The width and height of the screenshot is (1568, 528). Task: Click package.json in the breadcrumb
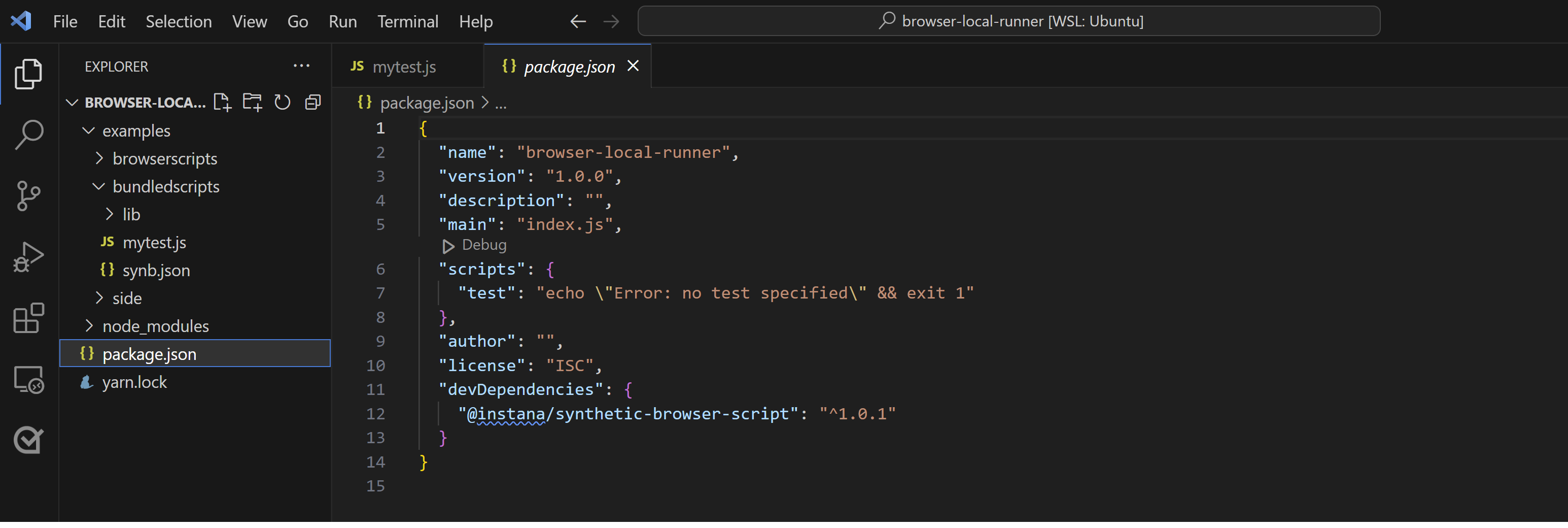pos(427,104)
